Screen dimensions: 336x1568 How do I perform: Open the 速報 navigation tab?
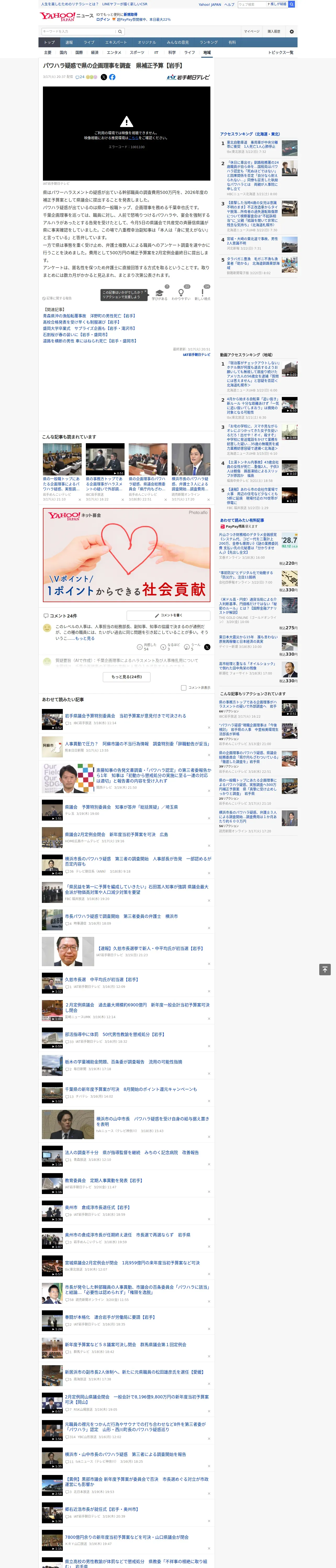pos(69,43)
